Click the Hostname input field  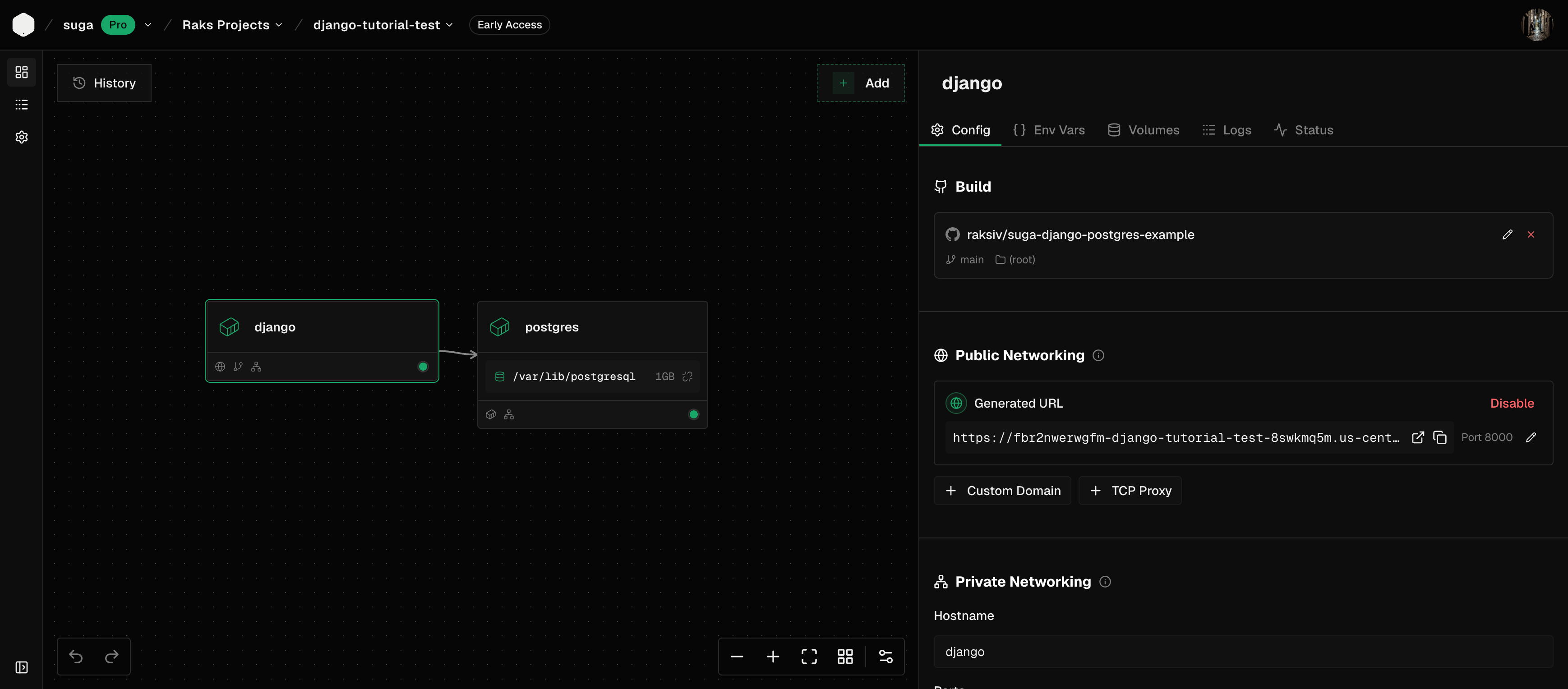pyautogui.click(x=1243, y=652)
